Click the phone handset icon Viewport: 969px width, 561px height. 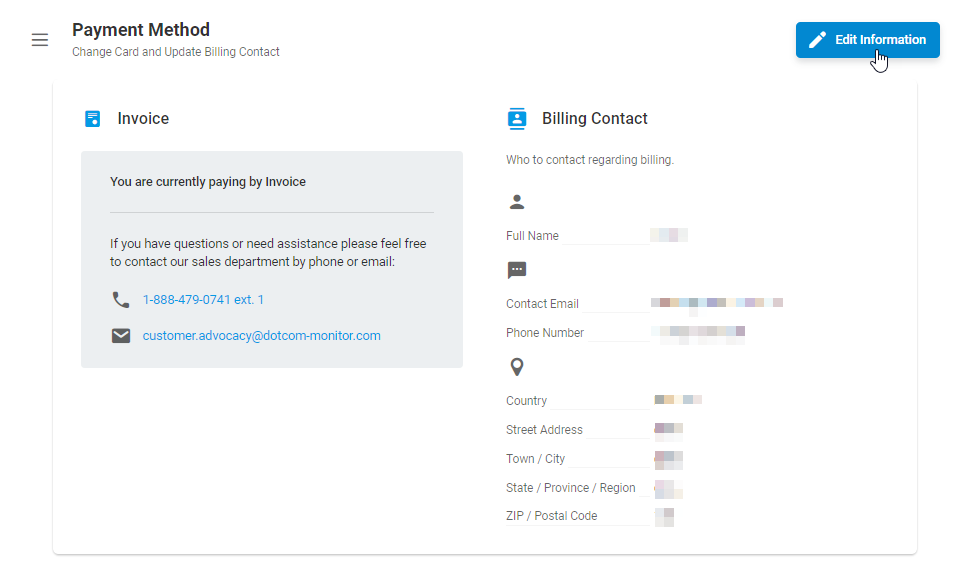[121, 300]
